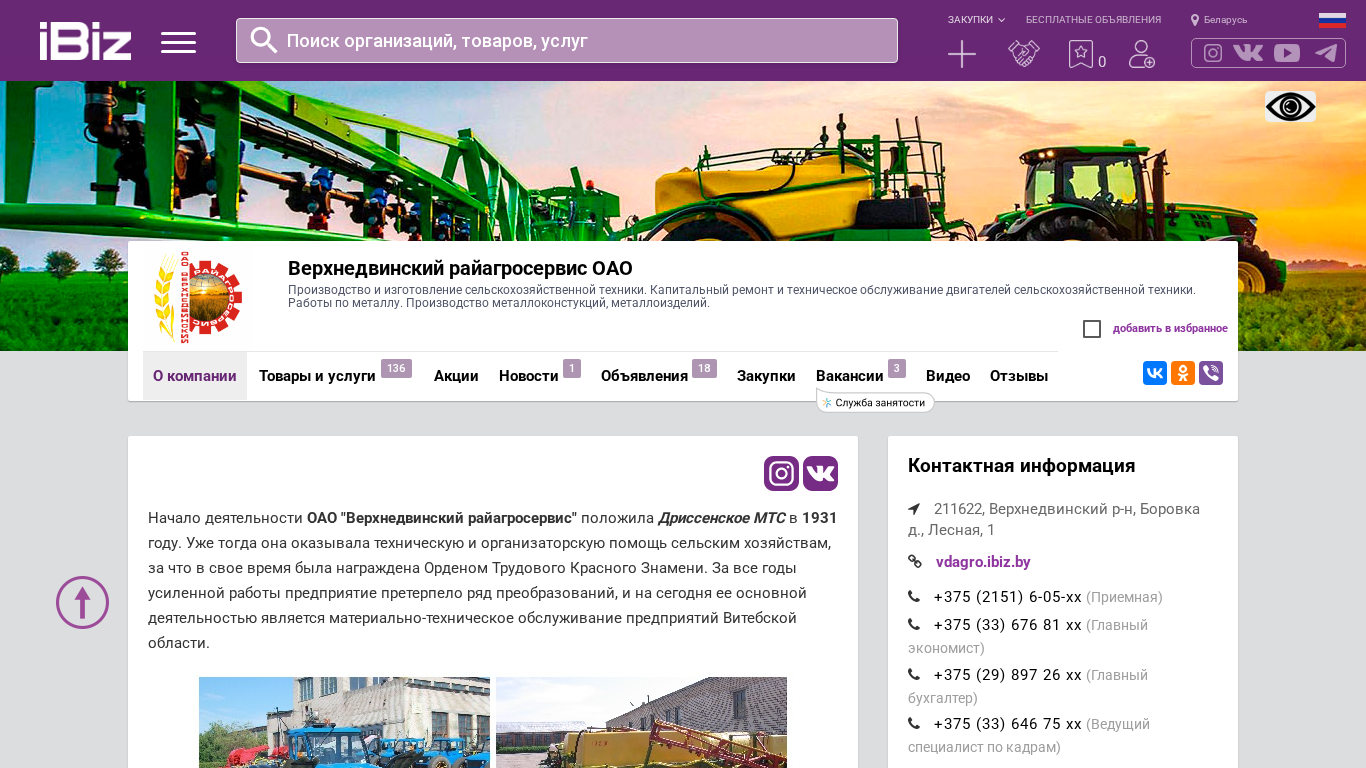Image resolution: width=1366 pixels, height=768 pixels.
Task: Open the iBiz home logo
Action: tap(85, 41)
